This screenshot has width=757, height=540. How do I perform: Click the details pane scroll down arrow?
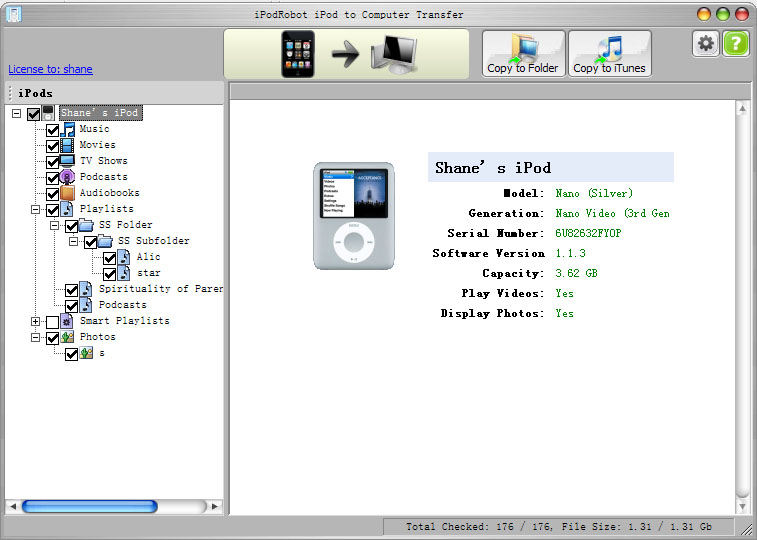(743, 506)
